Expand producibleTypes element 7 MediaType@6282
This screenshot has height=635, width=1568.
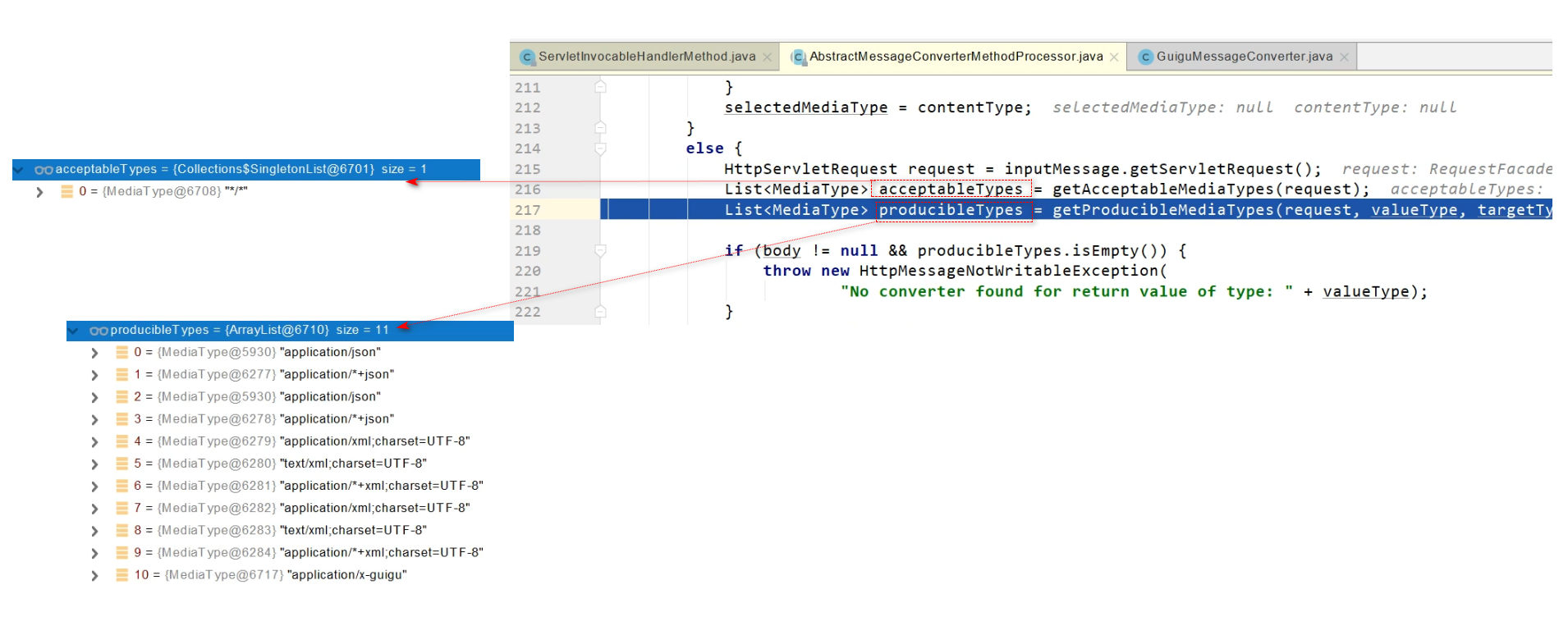tap(94, 509)
